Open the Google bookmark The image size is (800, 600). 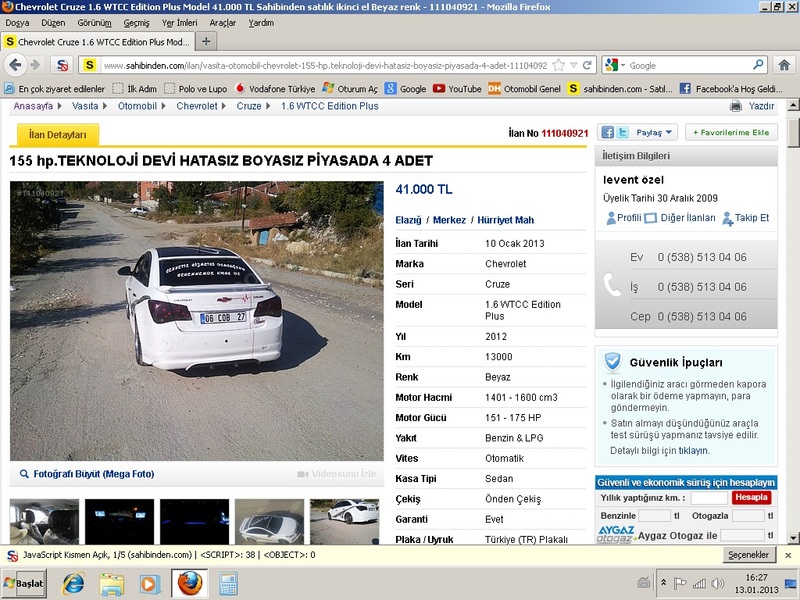pos(406,89)
